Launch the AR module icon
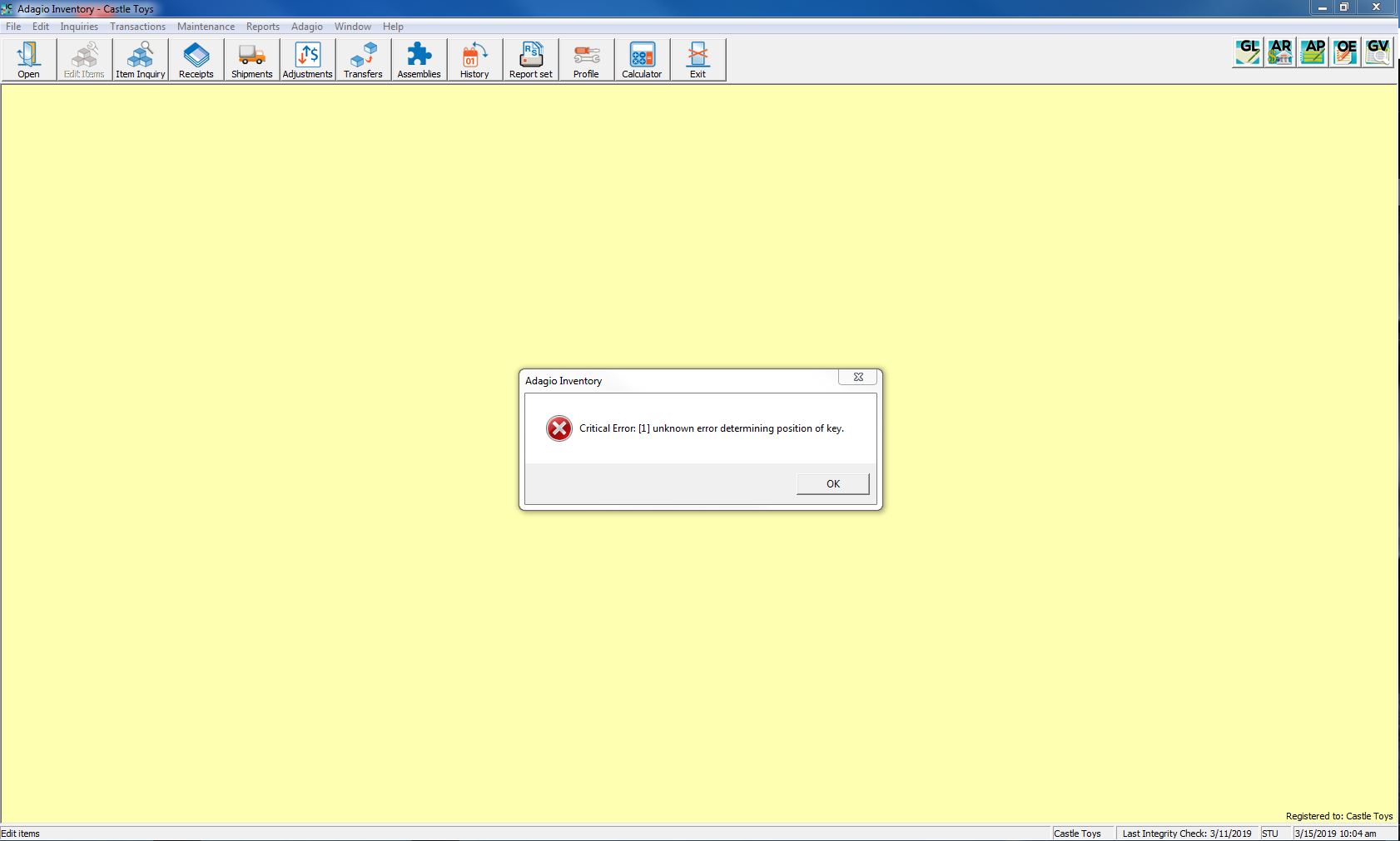1400x841 pixels. (x=1280, y=52)
